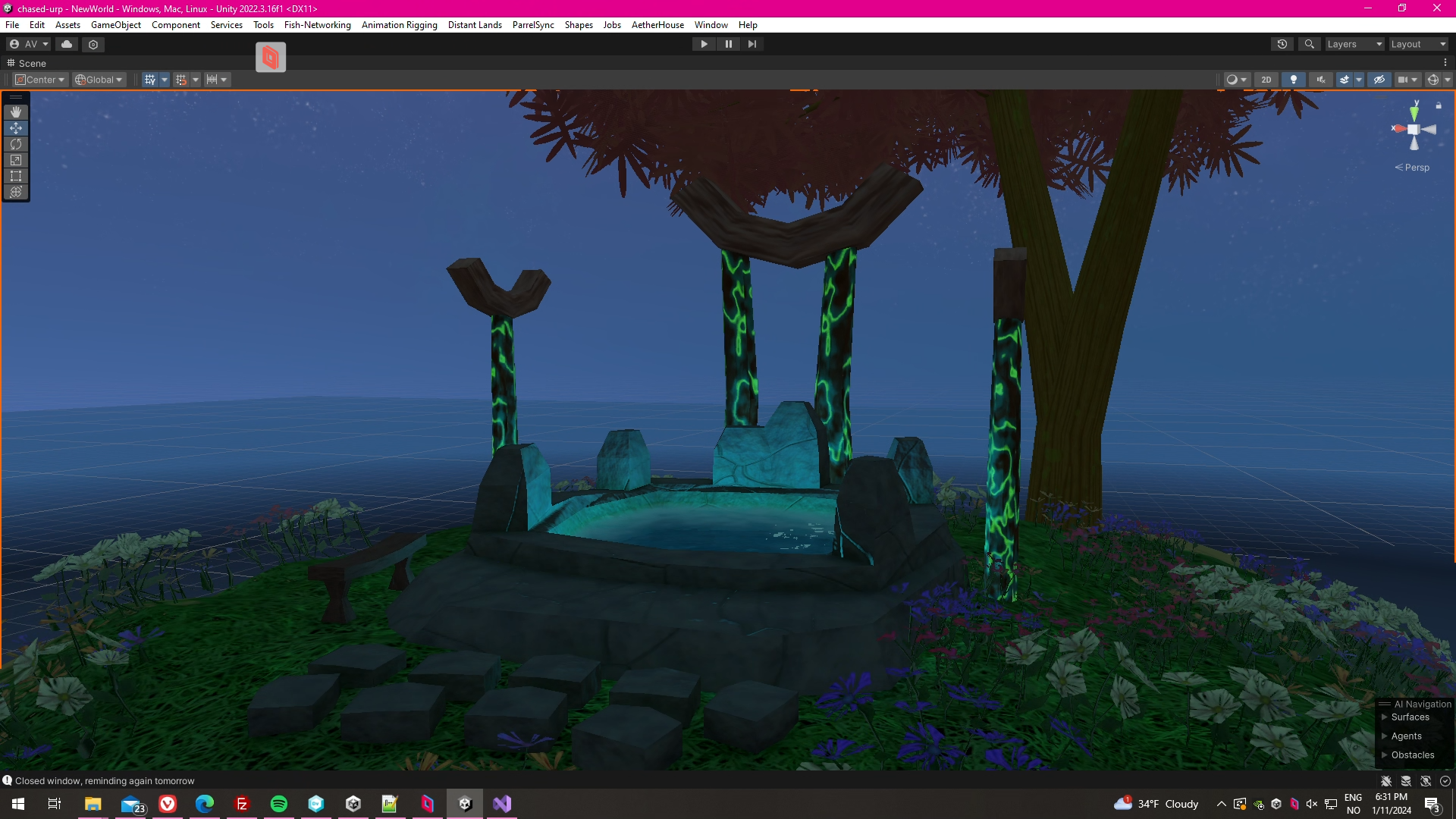Toggle hidden objects visibility eye

(1379, 80)
